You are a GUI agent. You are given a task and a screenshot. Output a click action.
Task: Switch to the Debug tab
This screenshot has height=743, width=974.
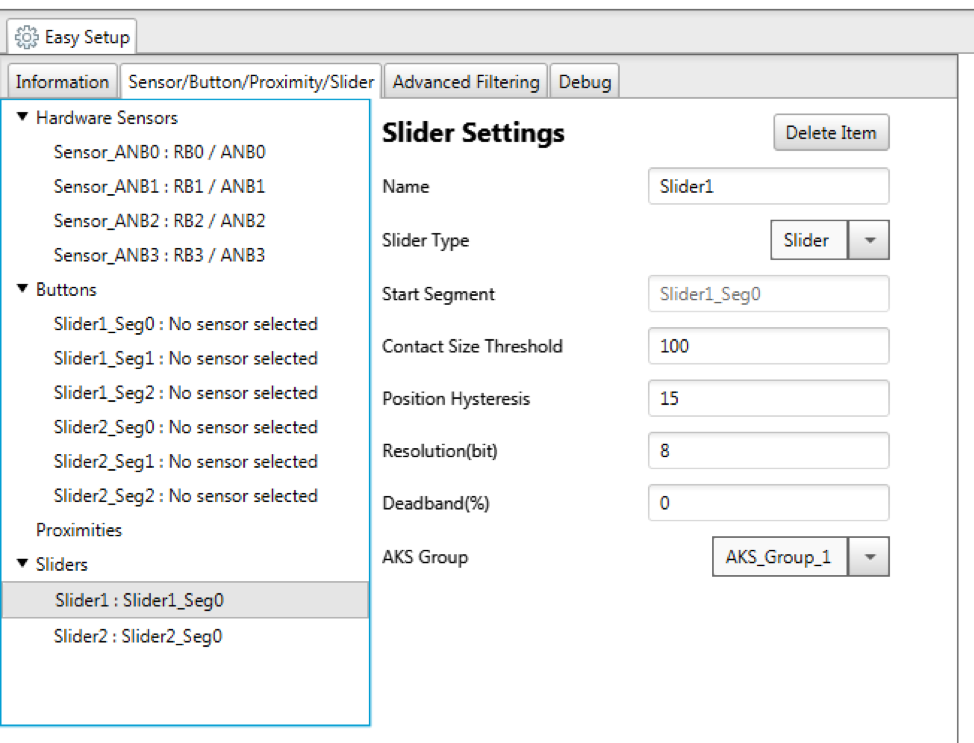pos(584,81)
